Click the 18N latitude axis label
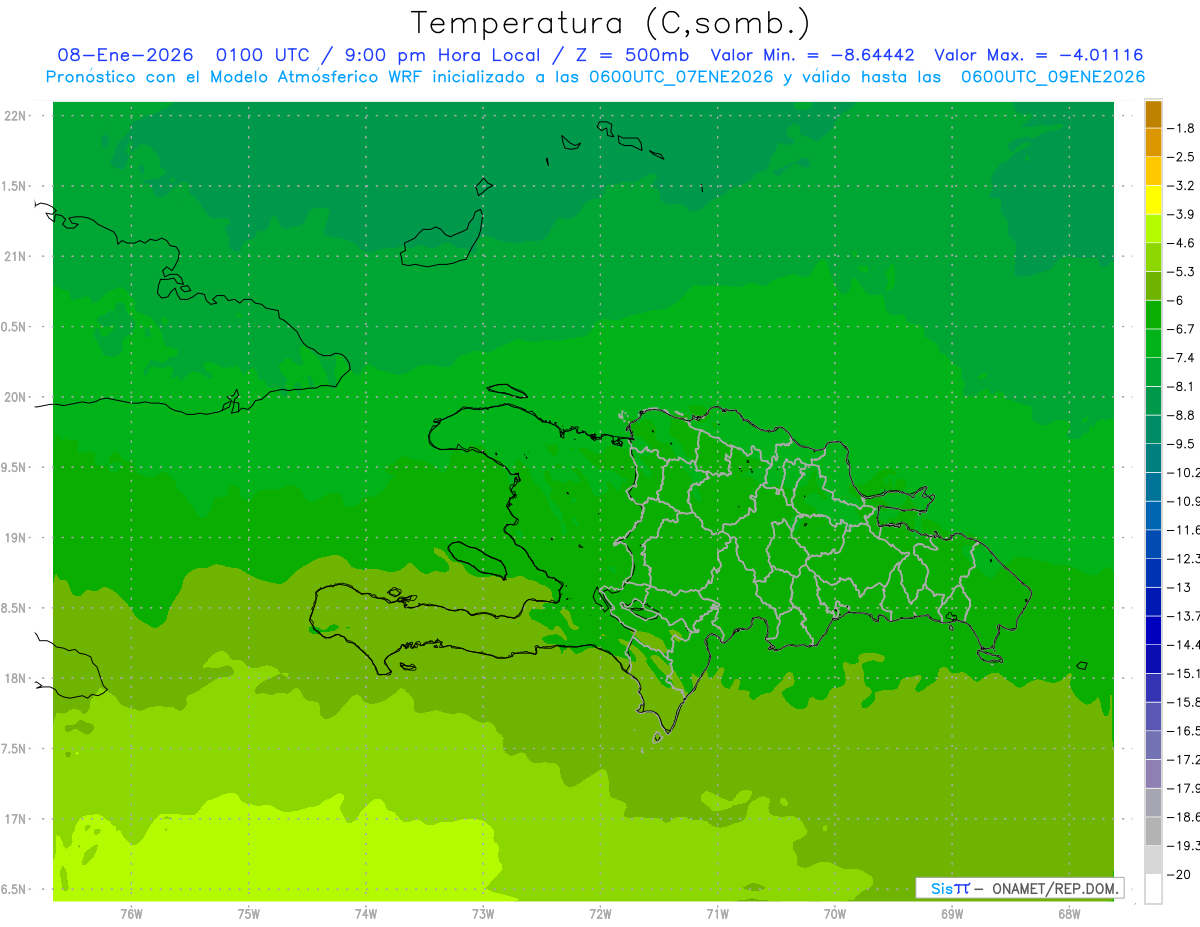Image resolution: width=1200 pixels, height=927 pixels. (x=15, y=679)
